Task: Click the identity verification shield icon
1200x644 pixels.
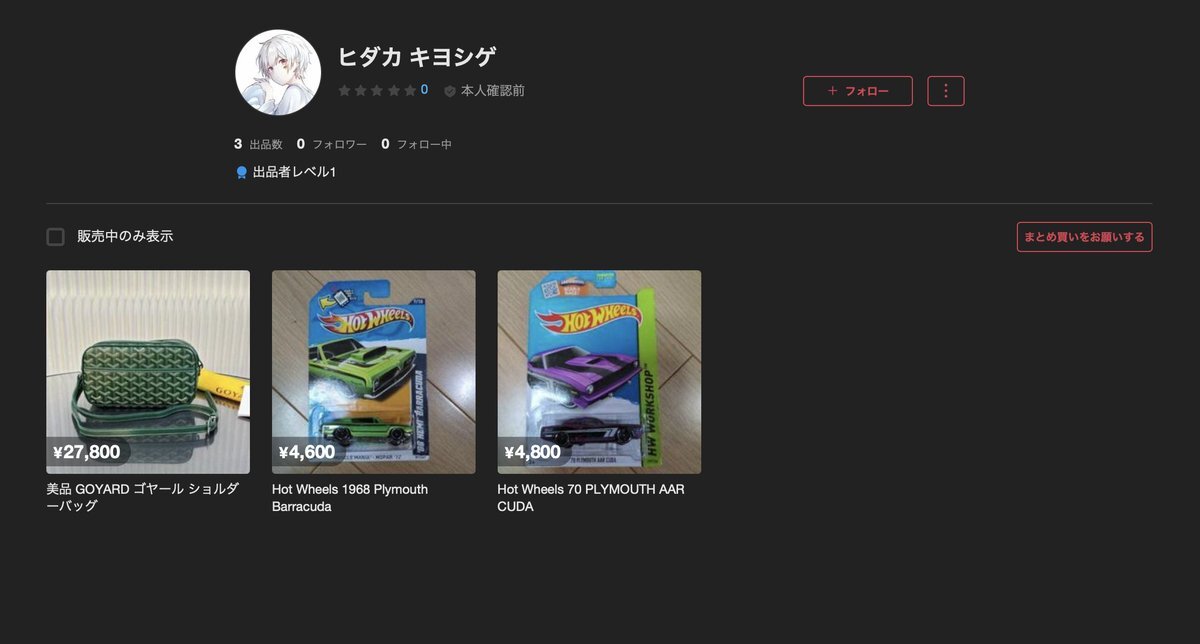Action: coord(450,91)
